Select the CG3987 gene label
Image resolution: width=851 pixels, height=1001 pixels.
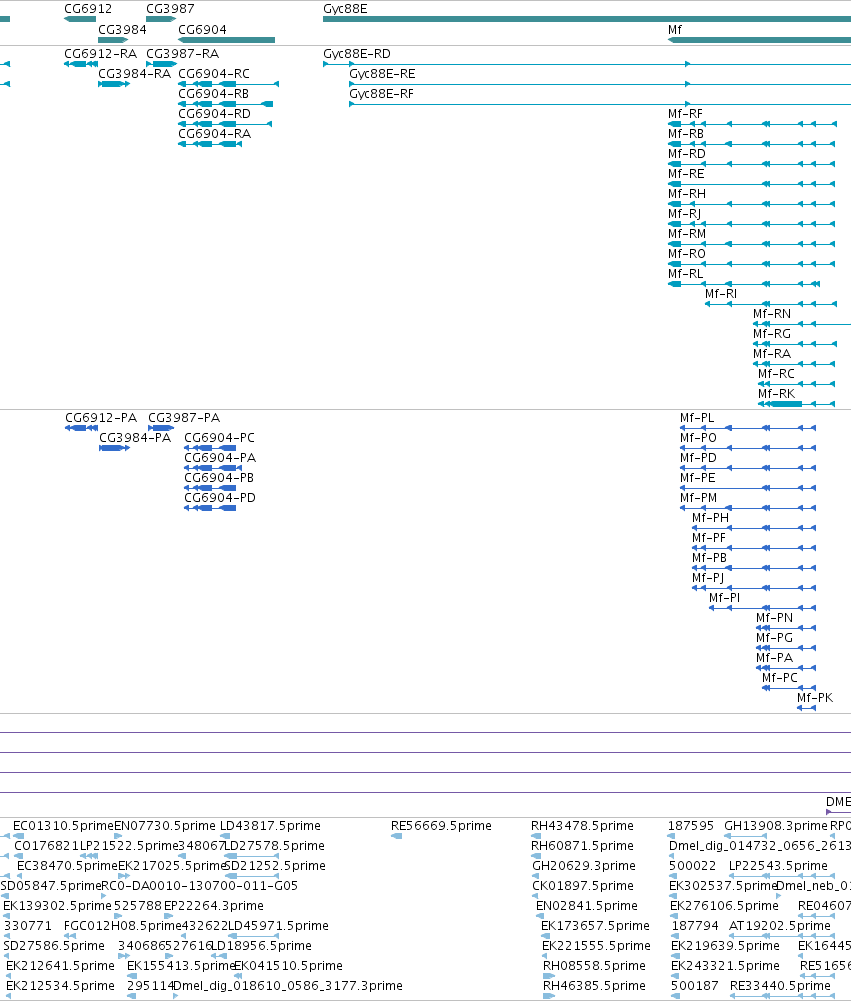click(x=170, y=9)
